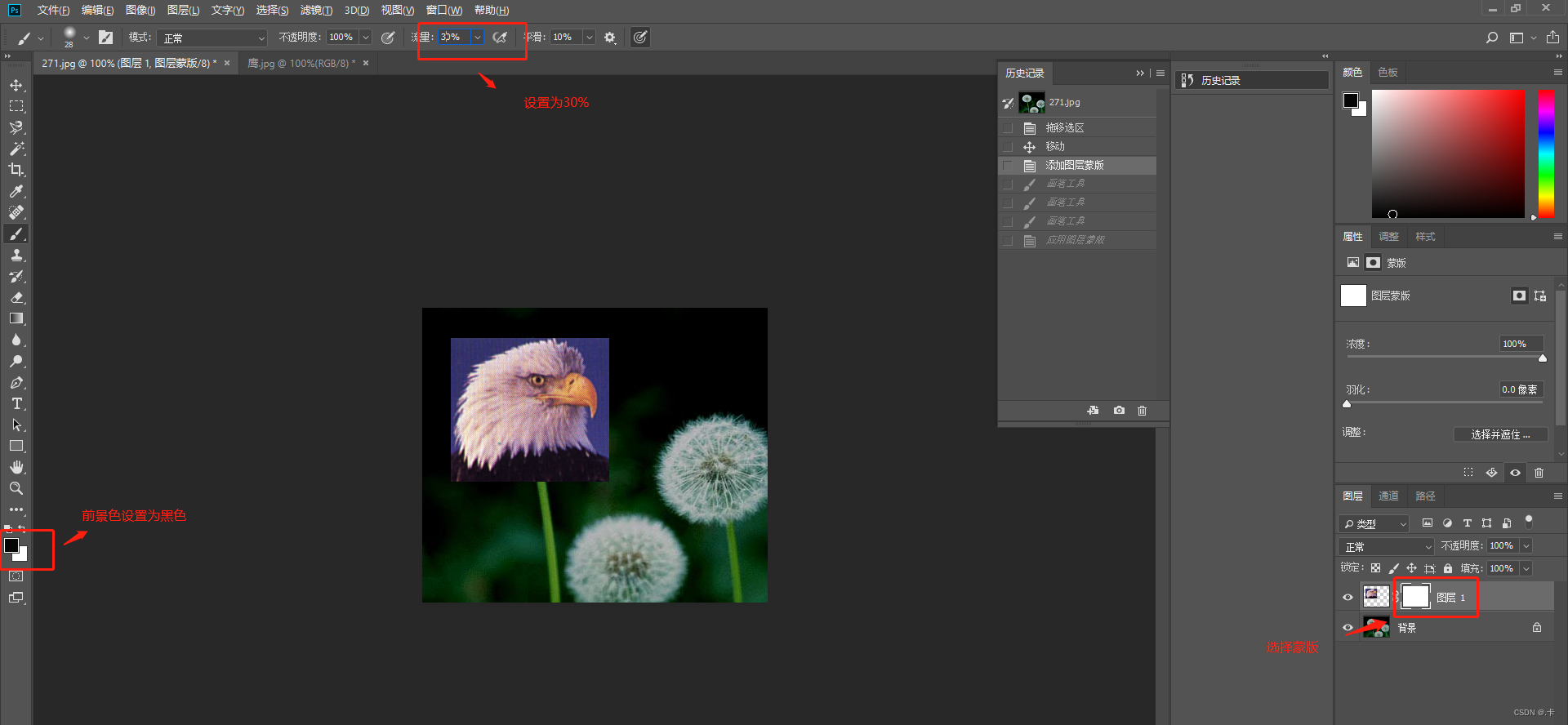Delete current state in History panel
This screenshot has height=725, width=1568.
(x=1143, y=411)
